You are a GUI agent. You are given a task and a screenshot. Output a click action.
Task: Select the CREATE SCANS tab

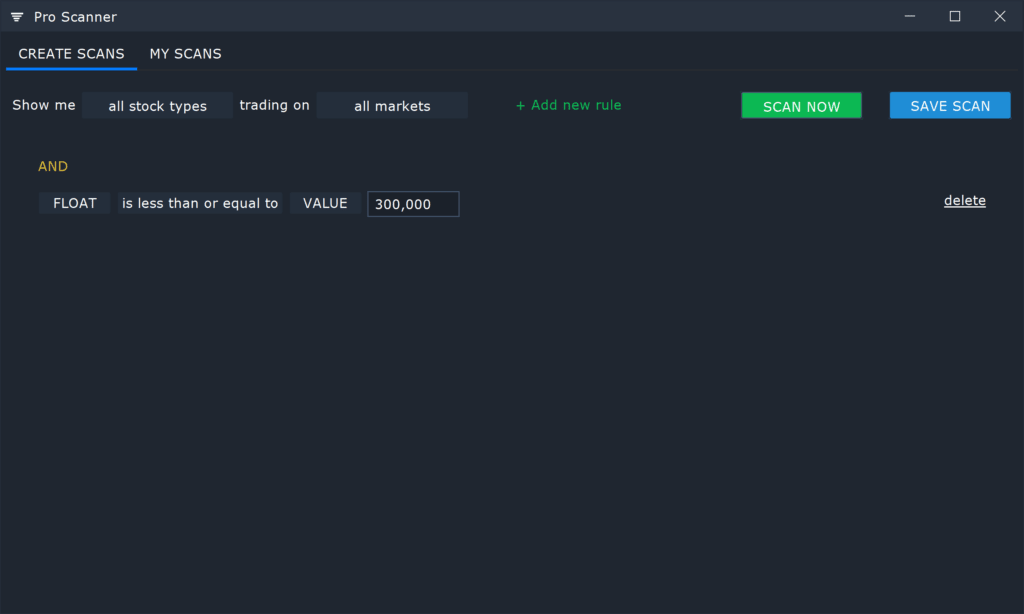[x=71, y=54]
